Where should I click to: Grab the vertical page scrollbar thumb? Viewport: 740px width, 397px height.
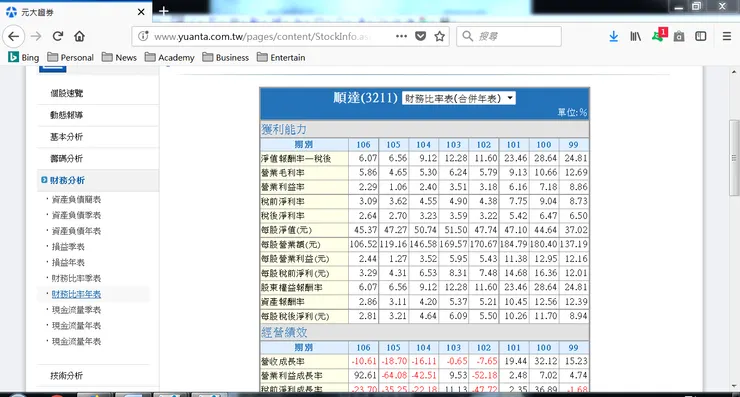(734, 158)
